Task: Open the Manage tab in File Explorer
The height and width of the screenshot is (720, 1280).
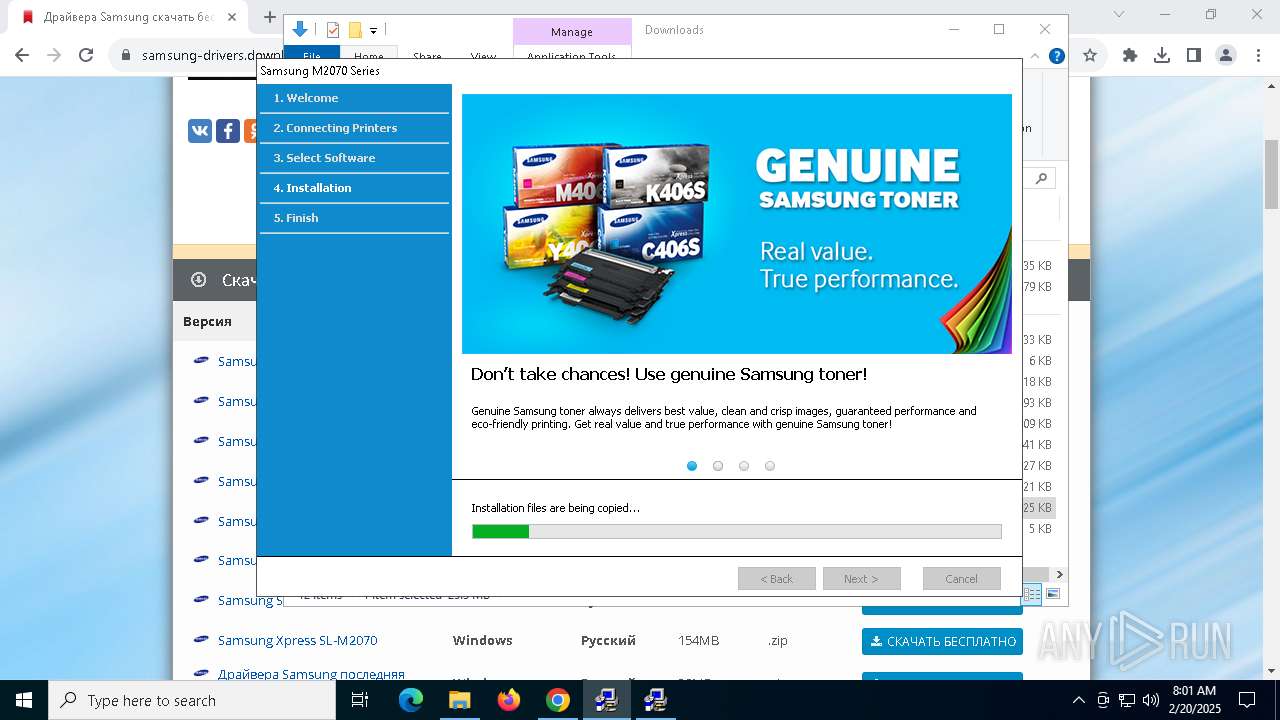Action: [572, 32]
